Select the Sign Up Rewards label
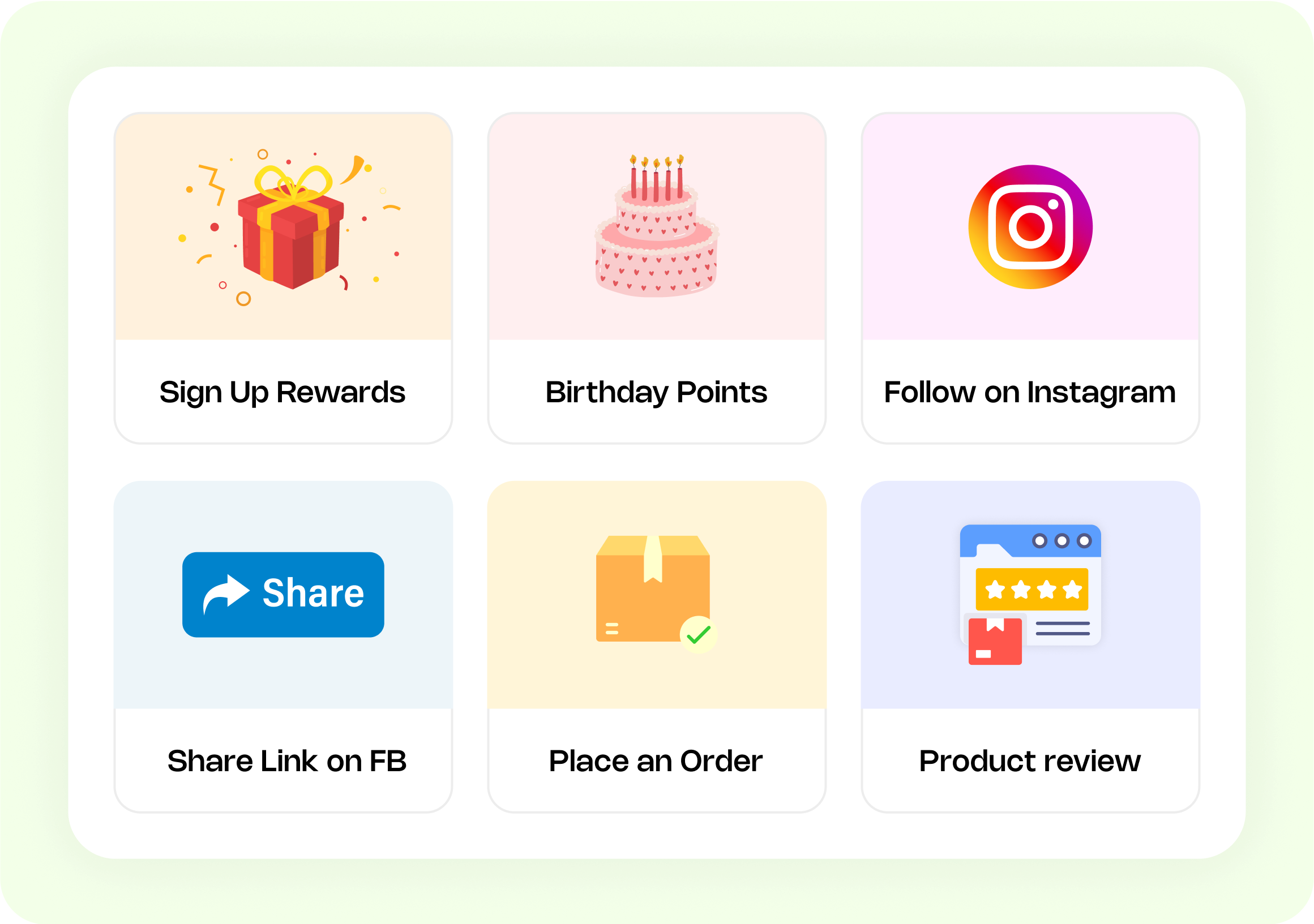1314x924 pixels. [x=283, y=393]
